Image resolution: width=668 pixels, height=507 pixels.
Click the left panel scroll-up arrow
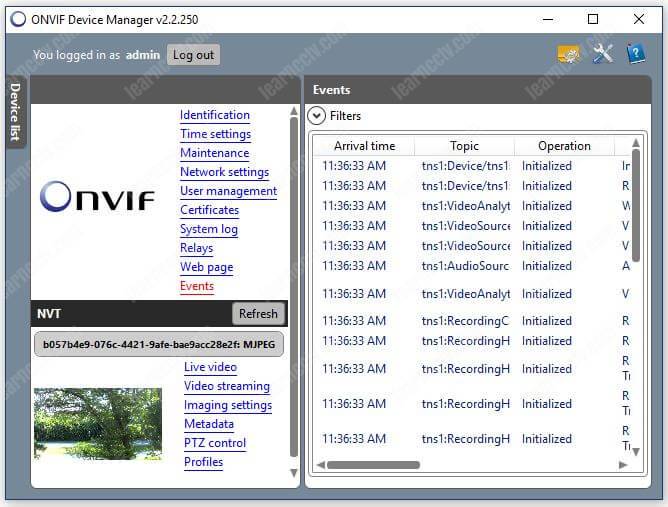click(294, 112)
